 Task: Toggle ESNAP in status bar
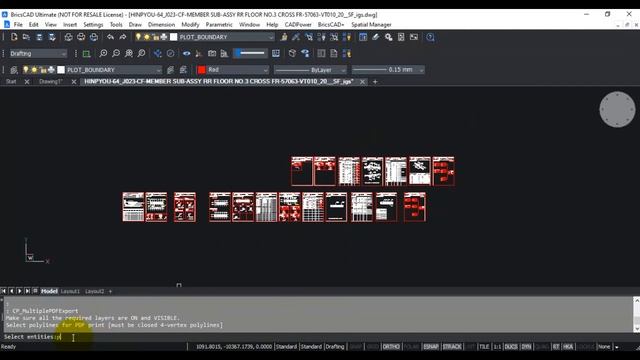(431, 347)
